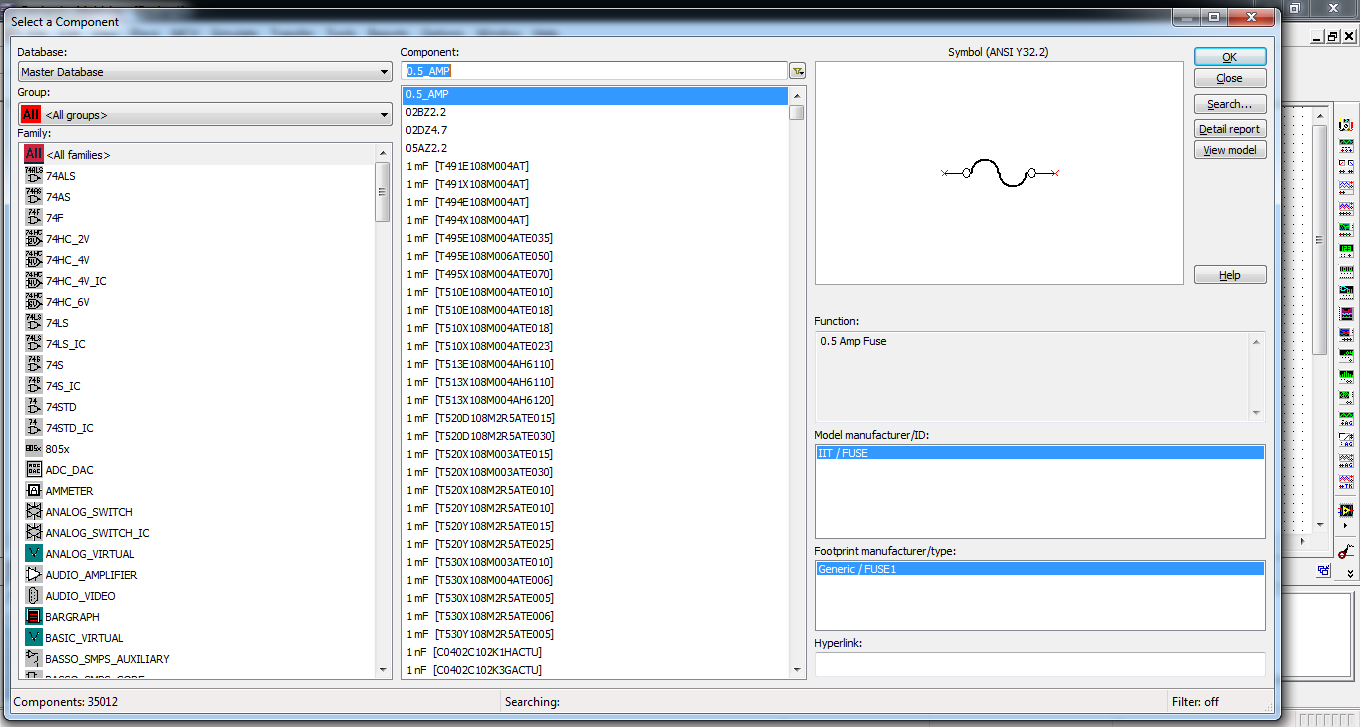Click the 74LS family icon
Viewport: 1360px width, 727px height.
33,322
